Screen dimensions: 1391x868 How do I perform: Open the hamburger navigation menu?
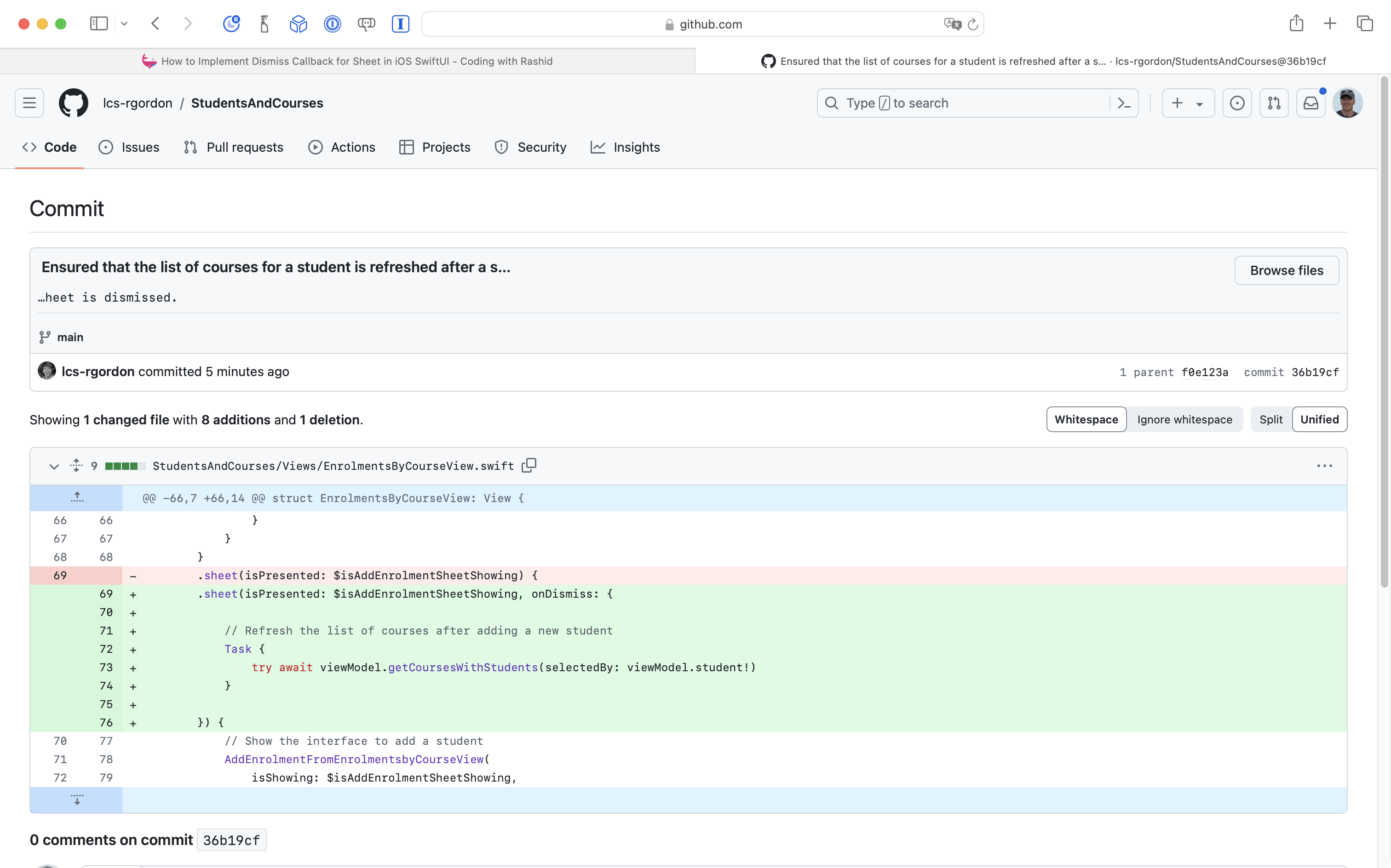pos(29,103)
